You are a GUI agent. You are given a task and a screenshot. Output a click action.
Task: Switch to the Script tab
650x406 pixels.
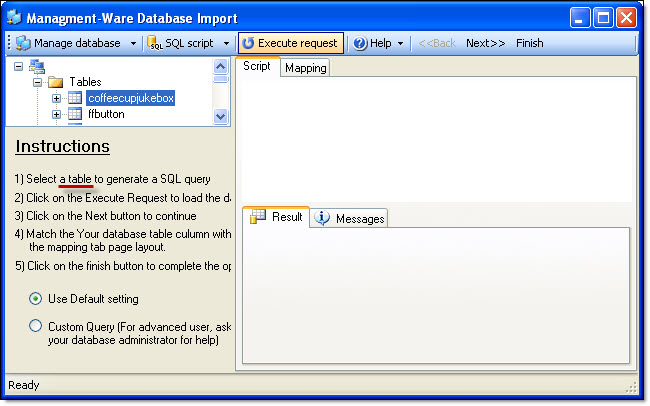click(x=257, y=66)
